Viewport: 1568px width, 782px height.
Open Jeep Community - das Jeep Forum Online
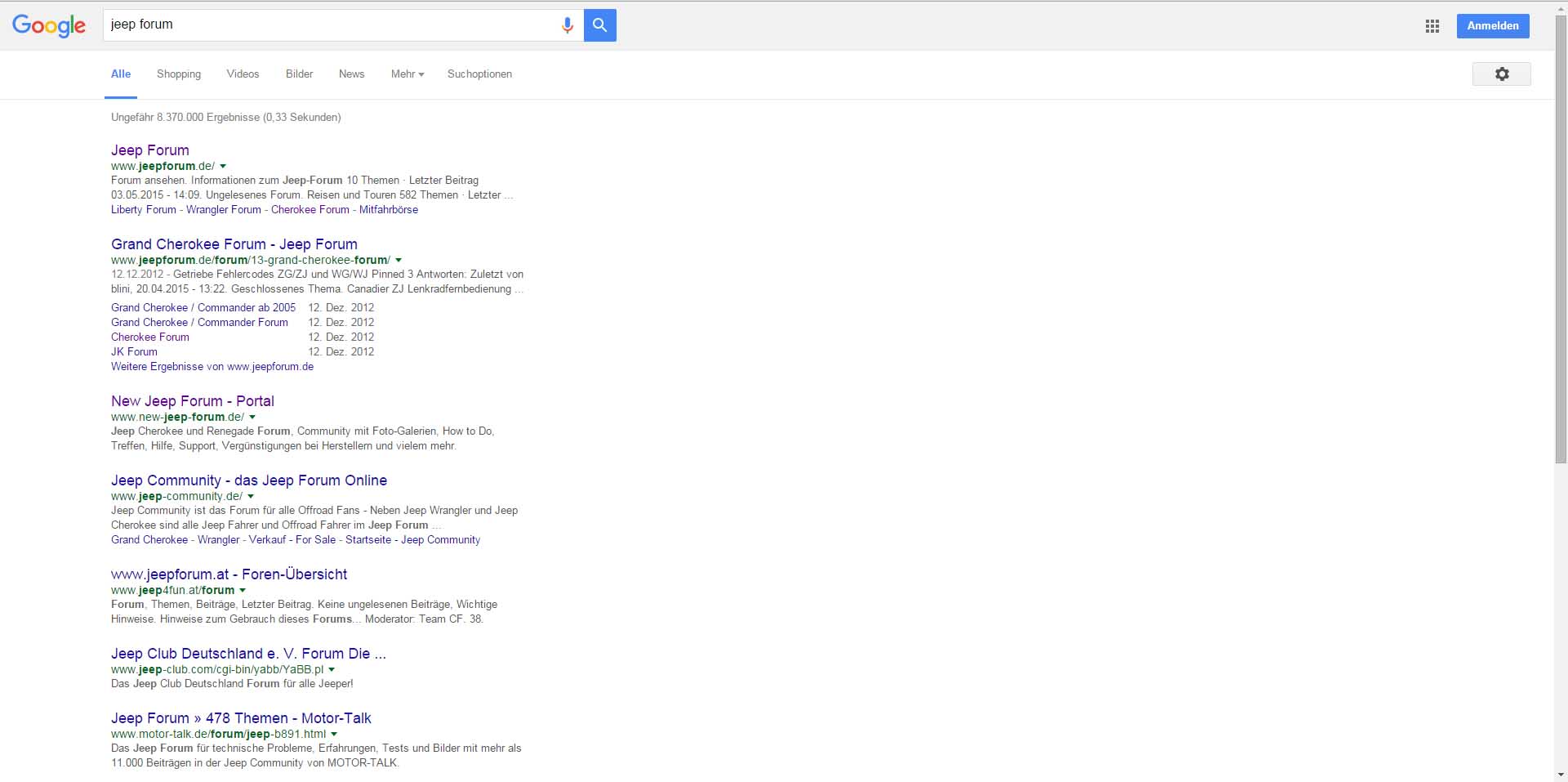click(249, 480)
